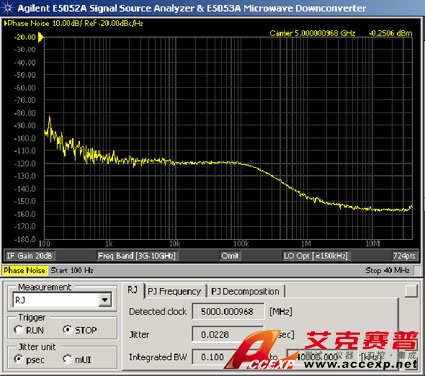Click the Agilent title bar app icon
Viewport: 425px width, 376px height.
point(7,8)
